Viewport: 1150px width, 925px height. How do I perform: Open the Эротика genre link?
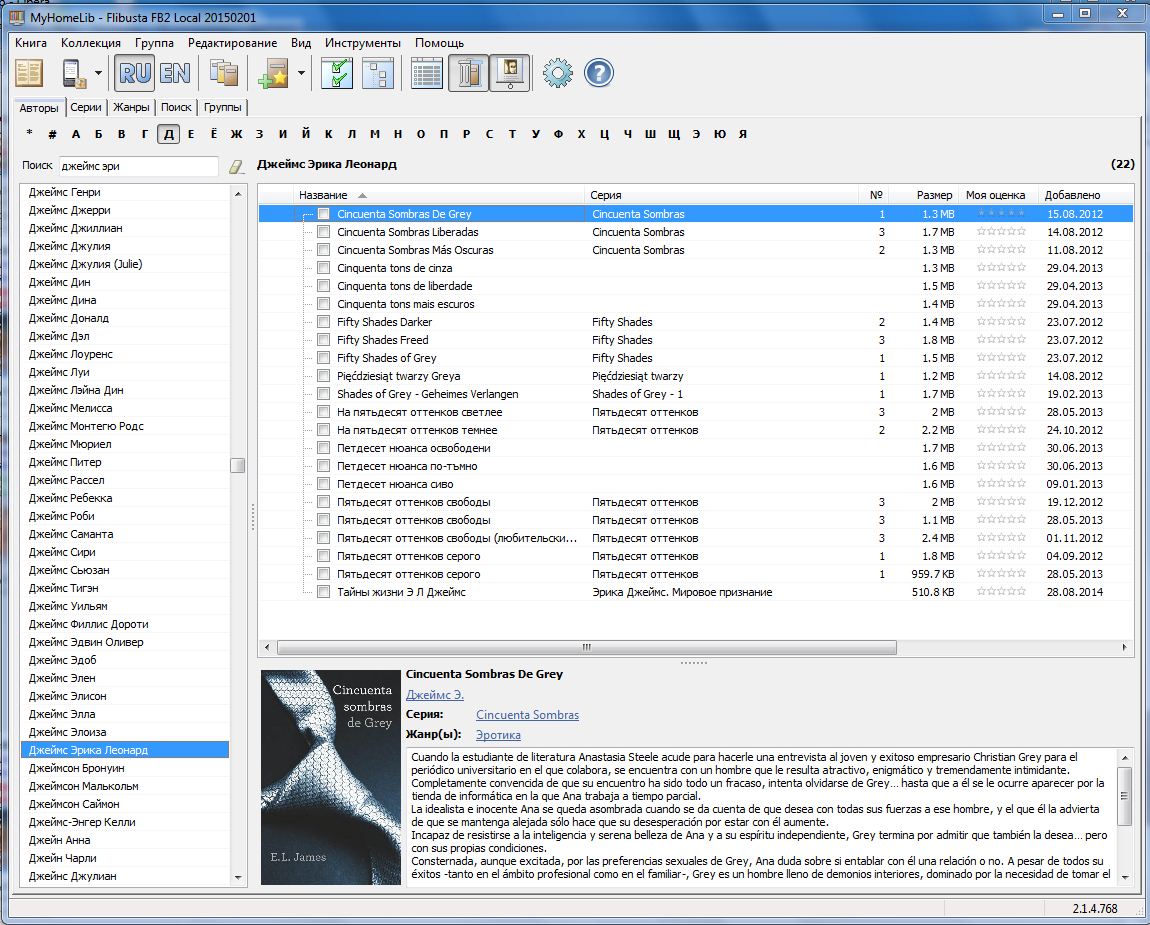[498, 735]
